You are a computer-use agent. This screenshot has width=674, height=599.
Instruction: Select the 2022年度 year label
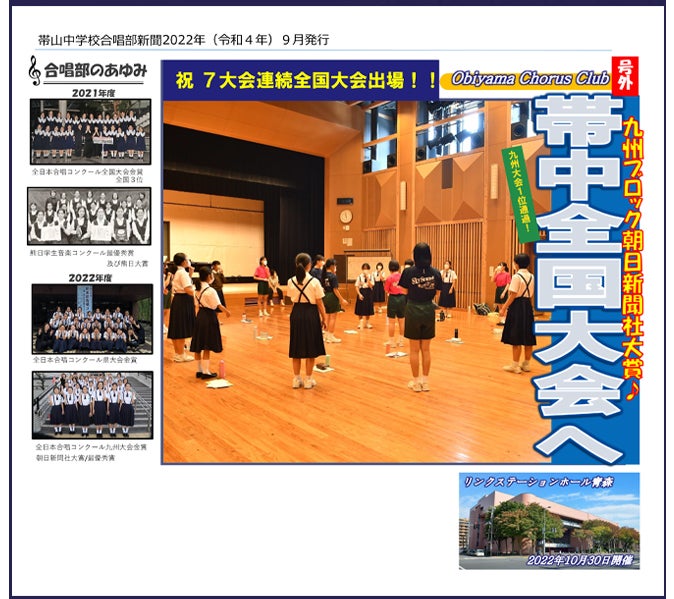coord(90,277)
